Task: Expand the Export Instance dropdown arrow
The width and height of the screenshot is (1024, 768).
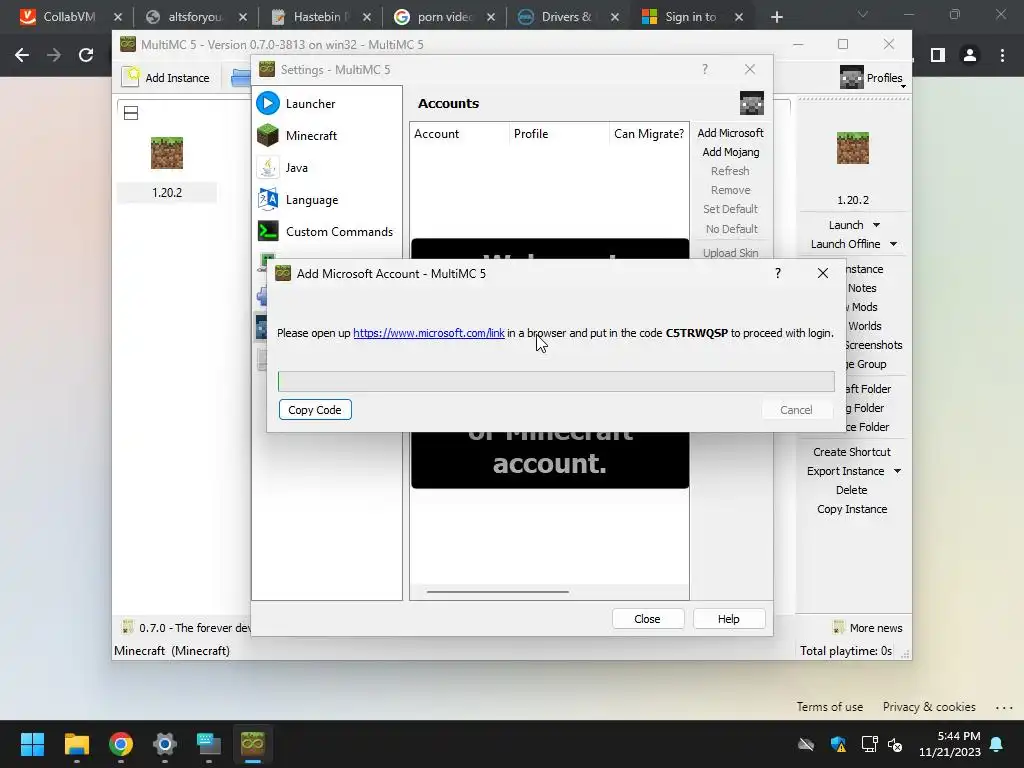Action: [x=897, y=471]
